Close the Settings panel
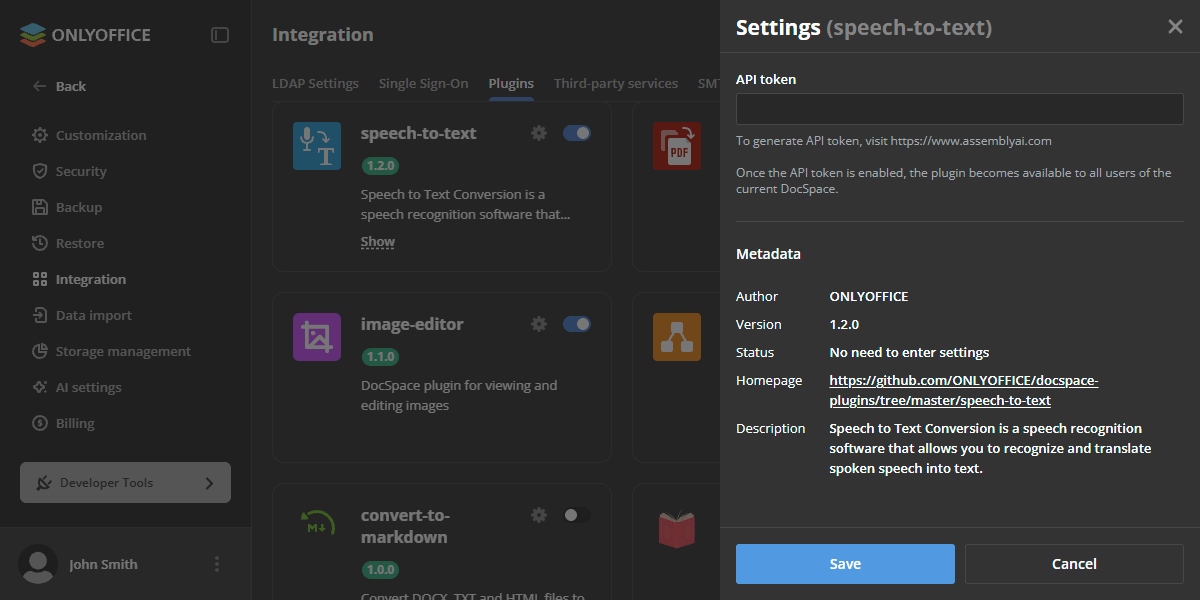 (1175, 27)
